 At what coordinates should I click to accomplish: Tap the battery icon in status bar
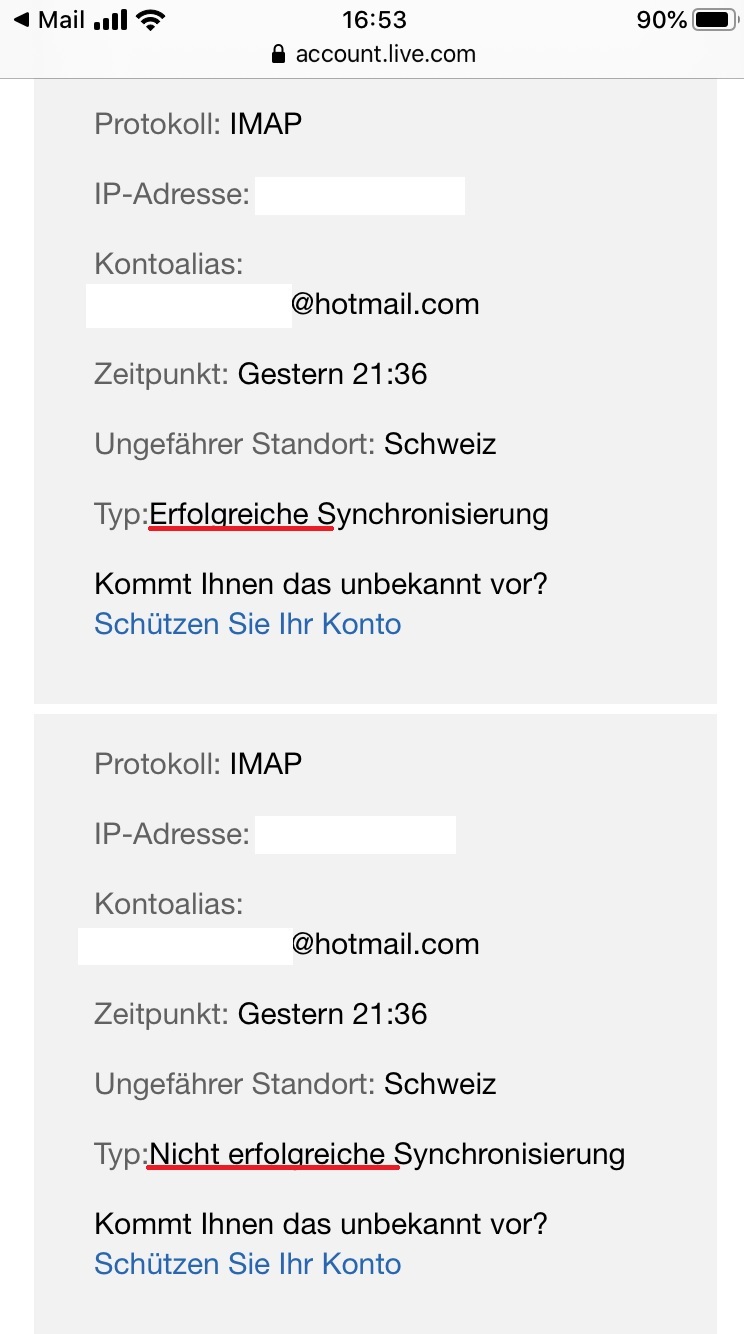click(x=714, y=20)
